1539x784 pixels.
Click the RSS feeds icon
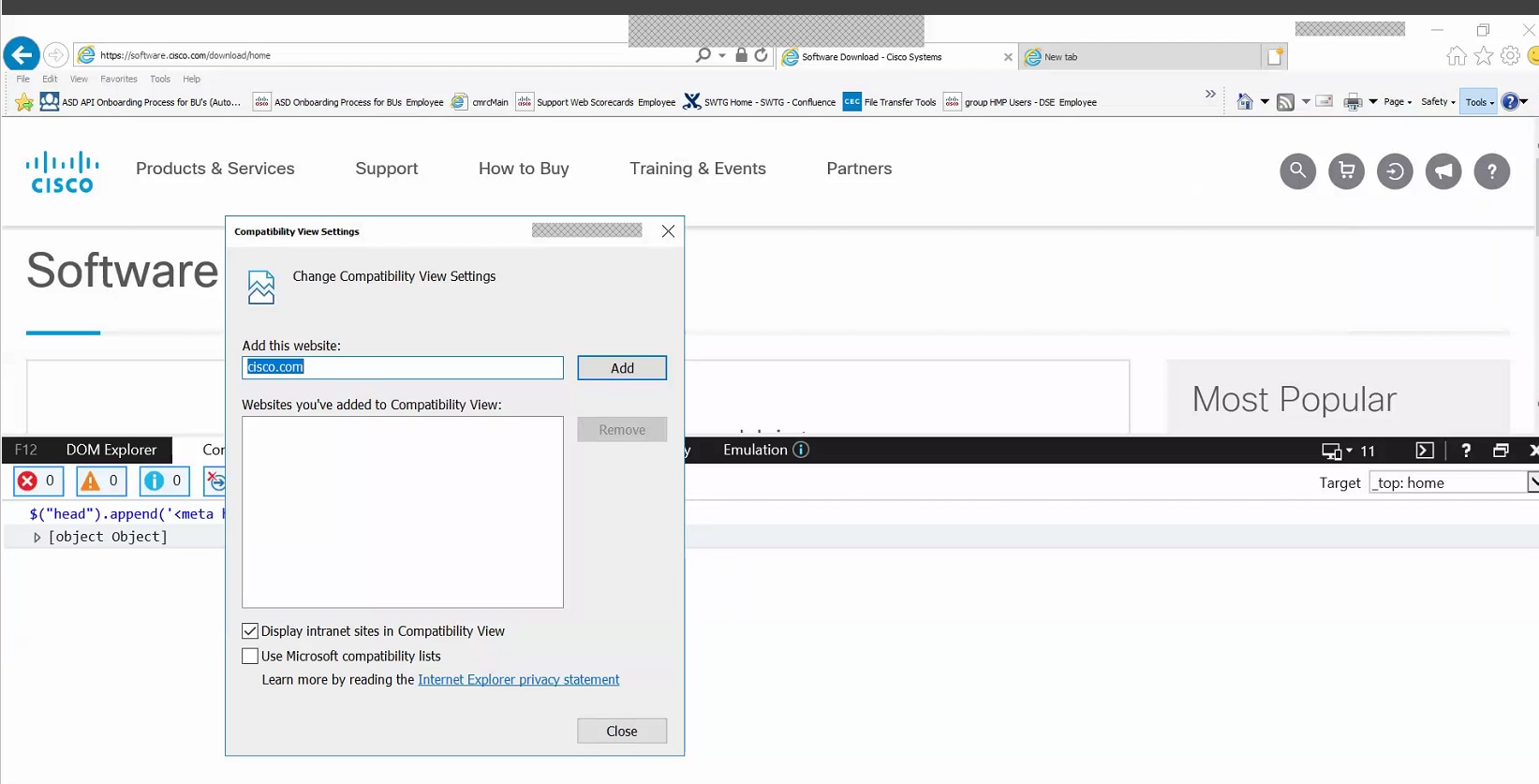tap(1285, 101)
